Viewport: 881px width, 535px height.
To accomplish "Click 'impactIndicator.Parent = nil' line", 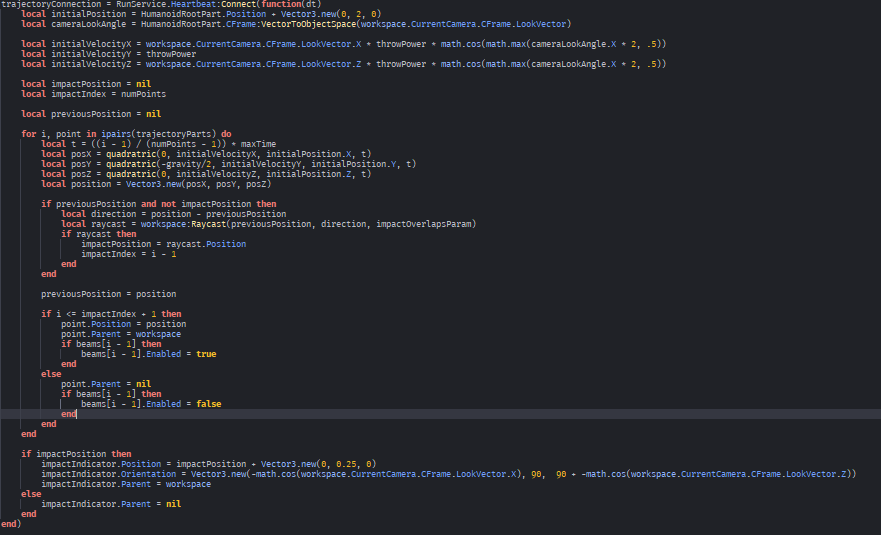I will click(x=111, y=504).
